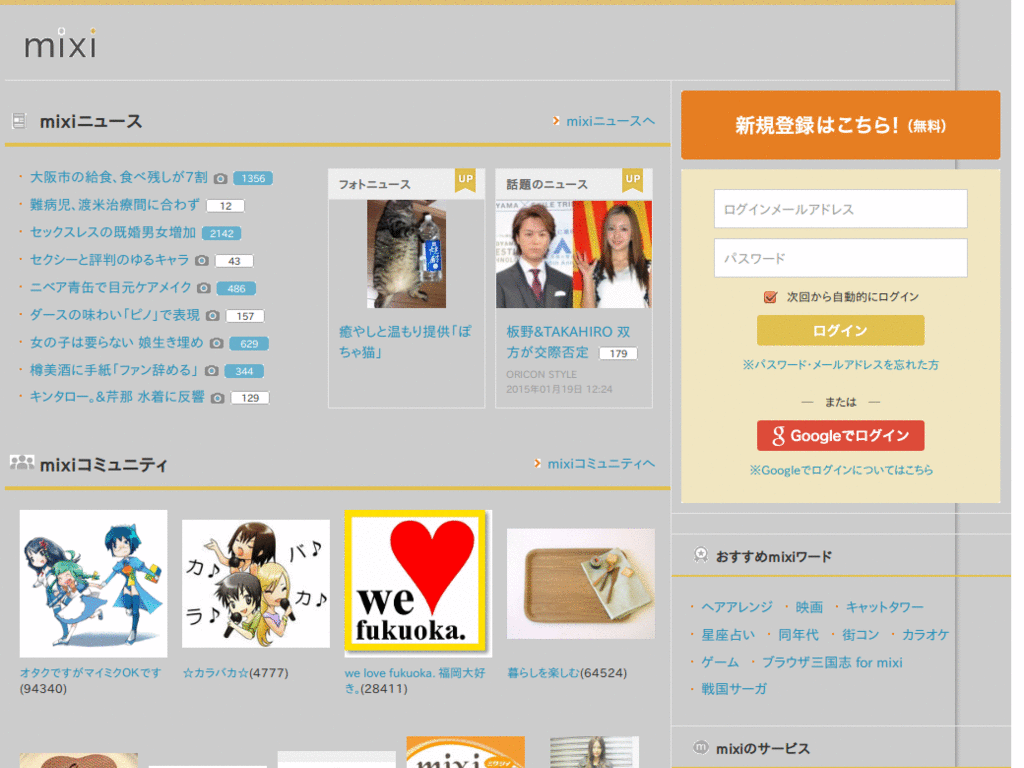The width and height of the screenshot is (1024, 768).
Task: Click the Googleでログイン button
Action: click(840, 436)
